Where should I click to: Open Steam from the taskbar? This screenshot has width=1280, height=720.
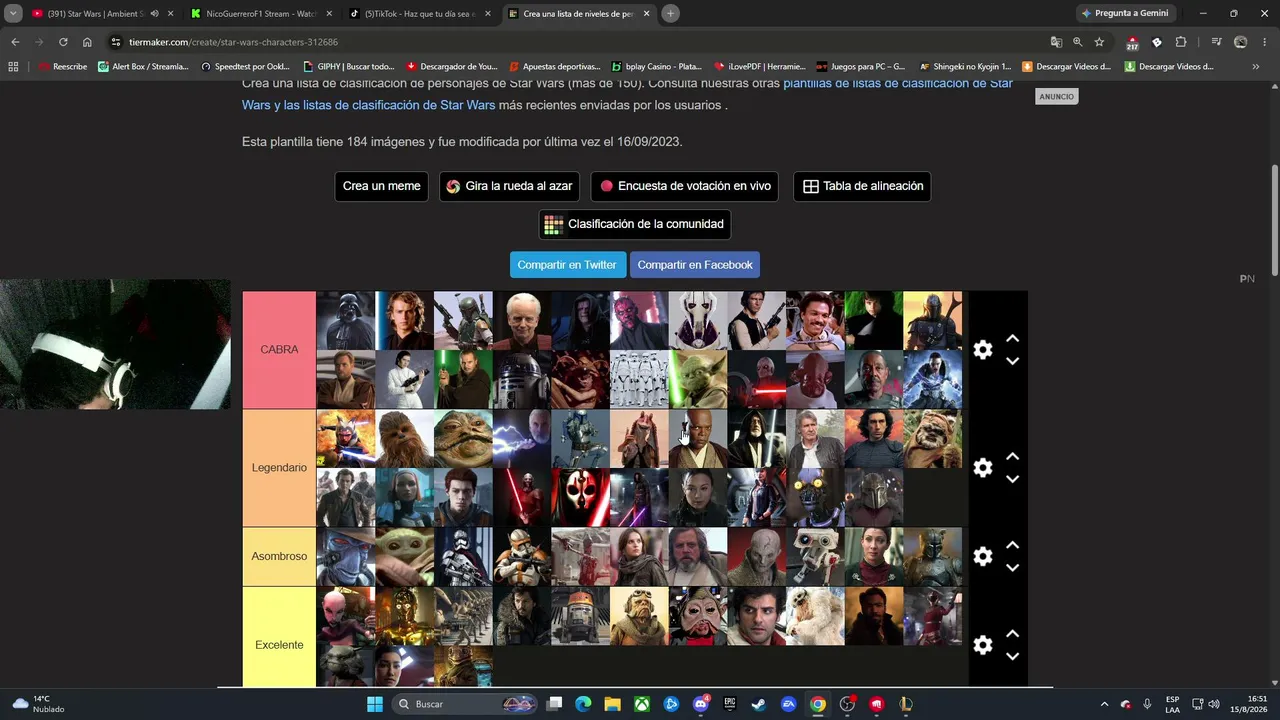759,704
